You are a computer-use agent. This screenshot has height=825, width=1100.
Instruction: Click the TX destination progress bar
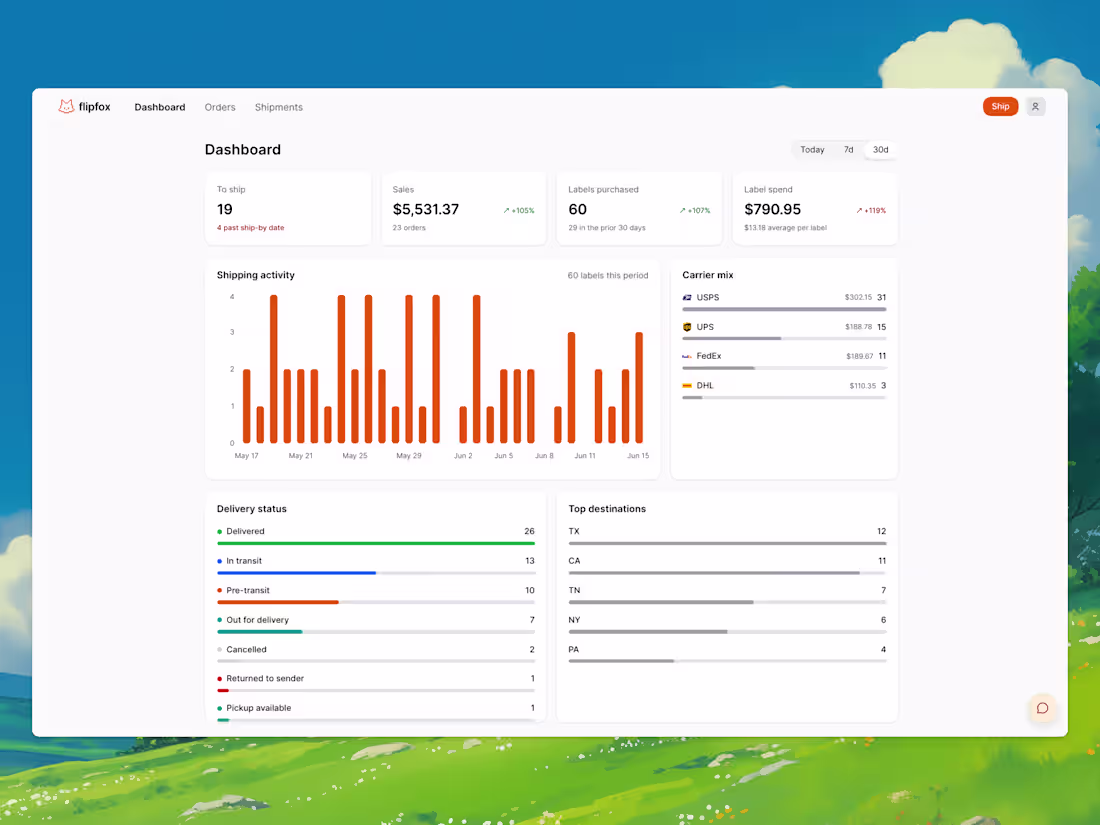(x=727, y=544)
